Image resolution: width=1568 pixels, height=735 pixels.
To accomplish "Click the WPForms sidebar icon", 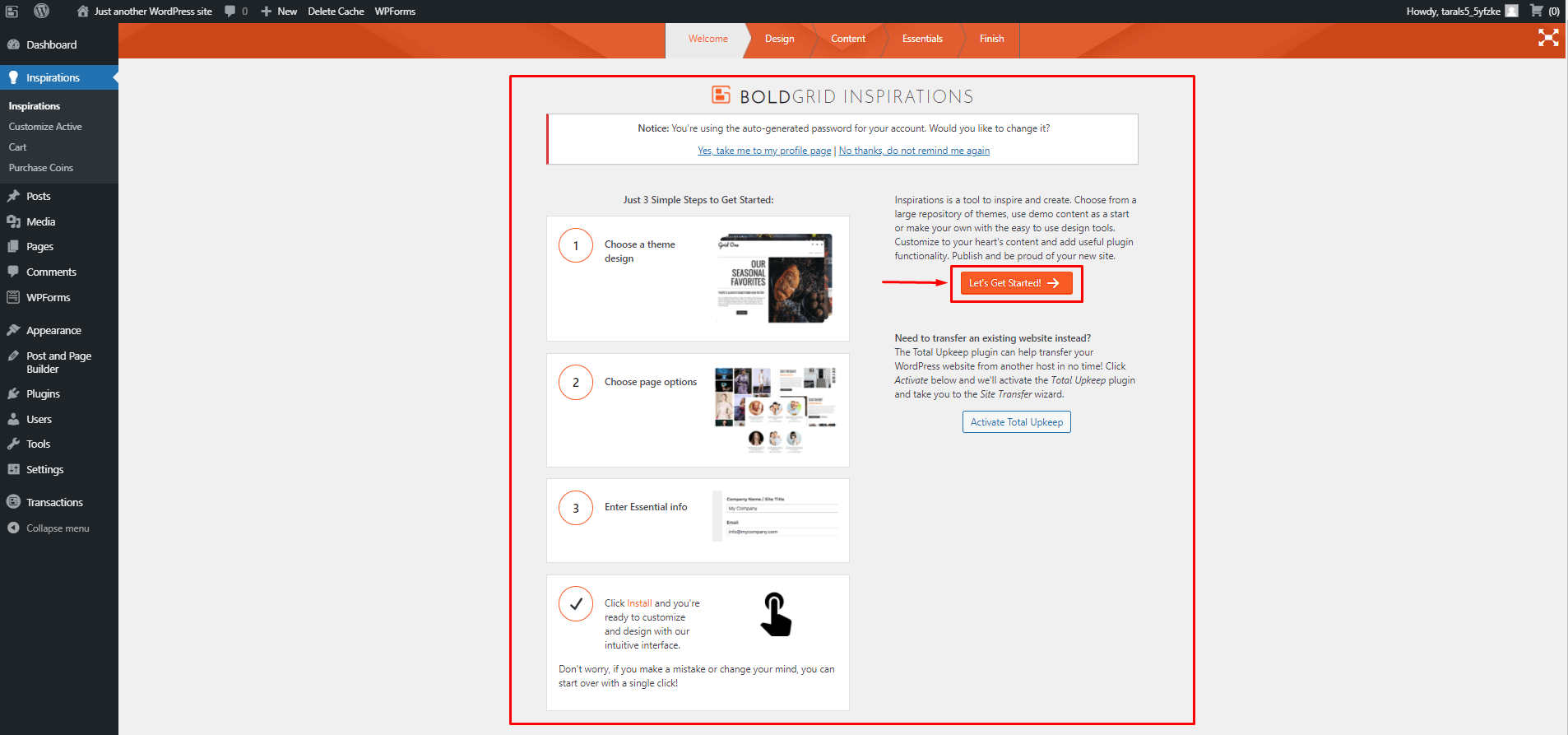I will pos(13,297).
